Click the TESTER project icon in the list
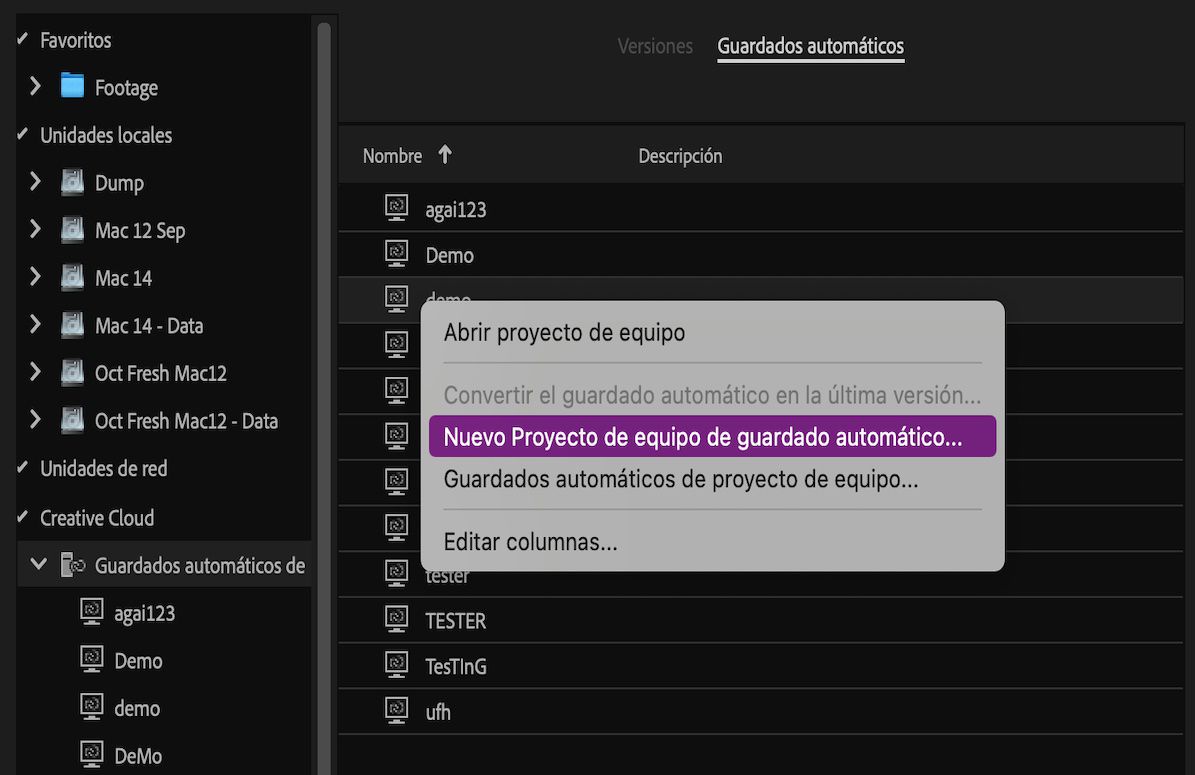The height and width of the screenshot is (775, 1195). coord(397,620)
